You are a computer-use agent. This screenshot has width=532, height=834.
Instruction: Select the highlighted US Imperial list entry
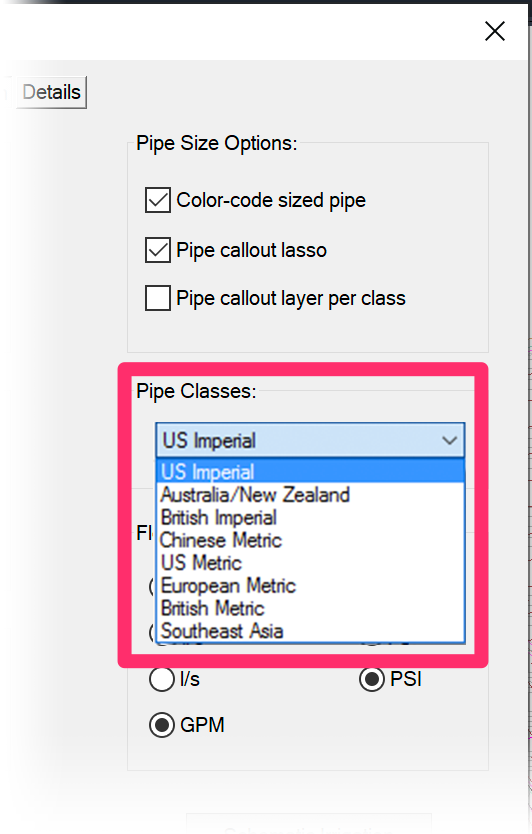click(310, 471)
